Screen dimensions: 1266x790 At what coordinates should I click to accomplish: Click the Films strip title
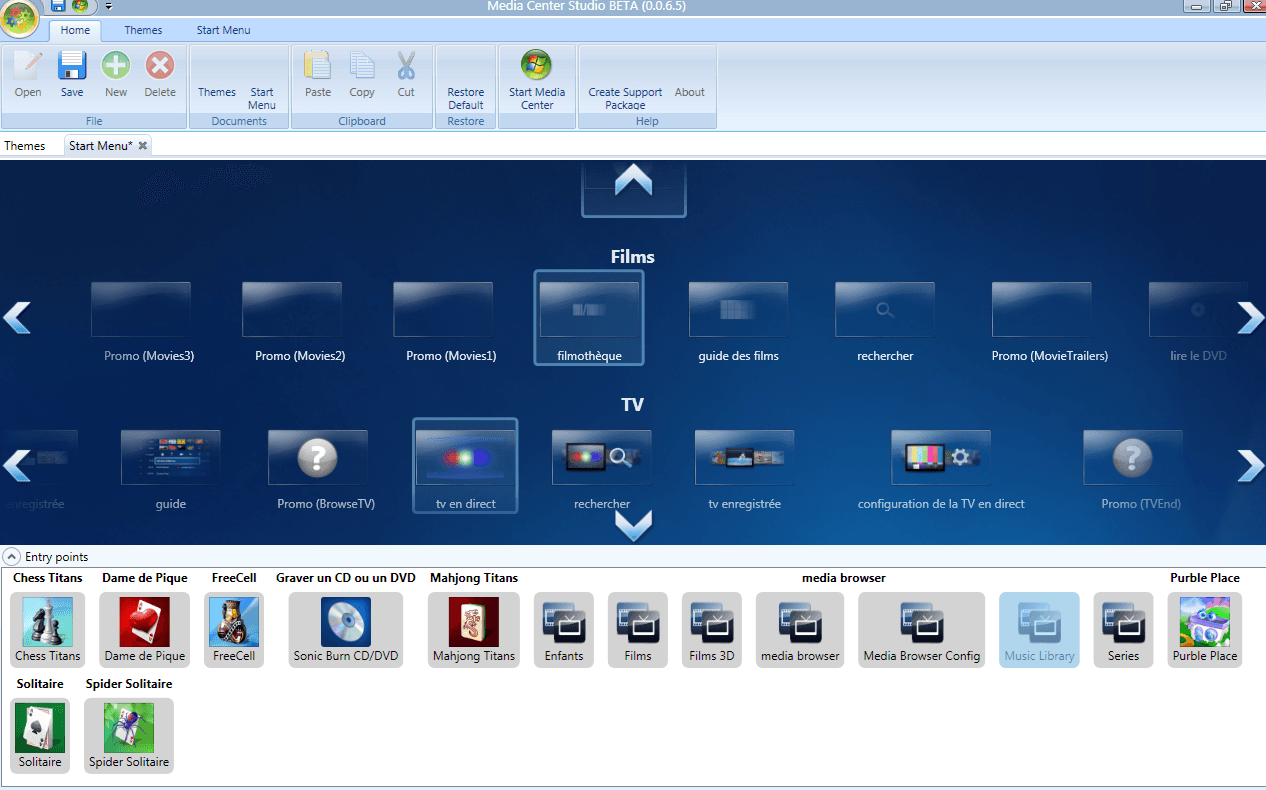633,257
